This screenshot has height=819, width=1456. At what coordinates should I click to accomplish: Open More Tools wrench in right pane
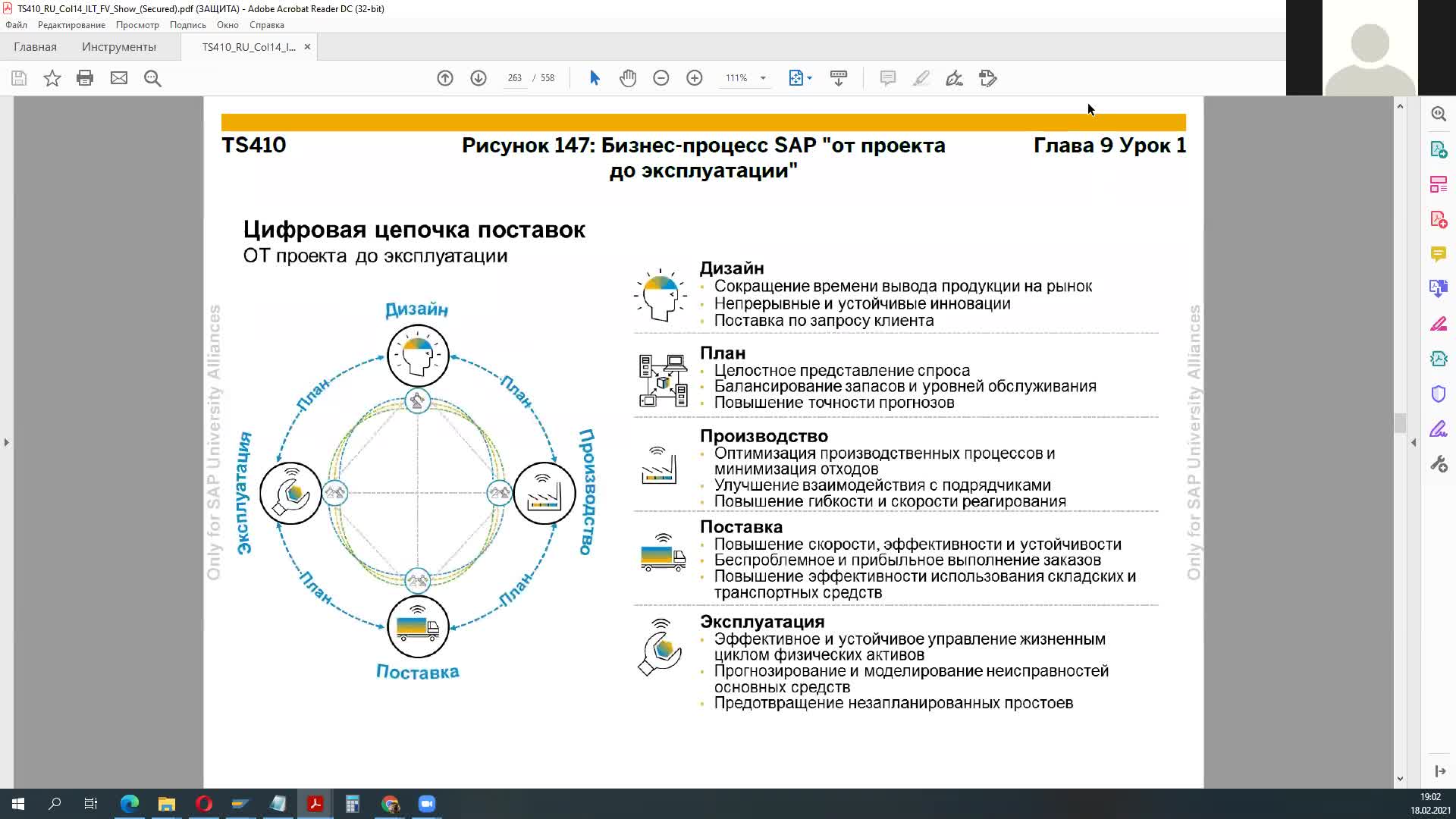click(x=1439, y=464)
